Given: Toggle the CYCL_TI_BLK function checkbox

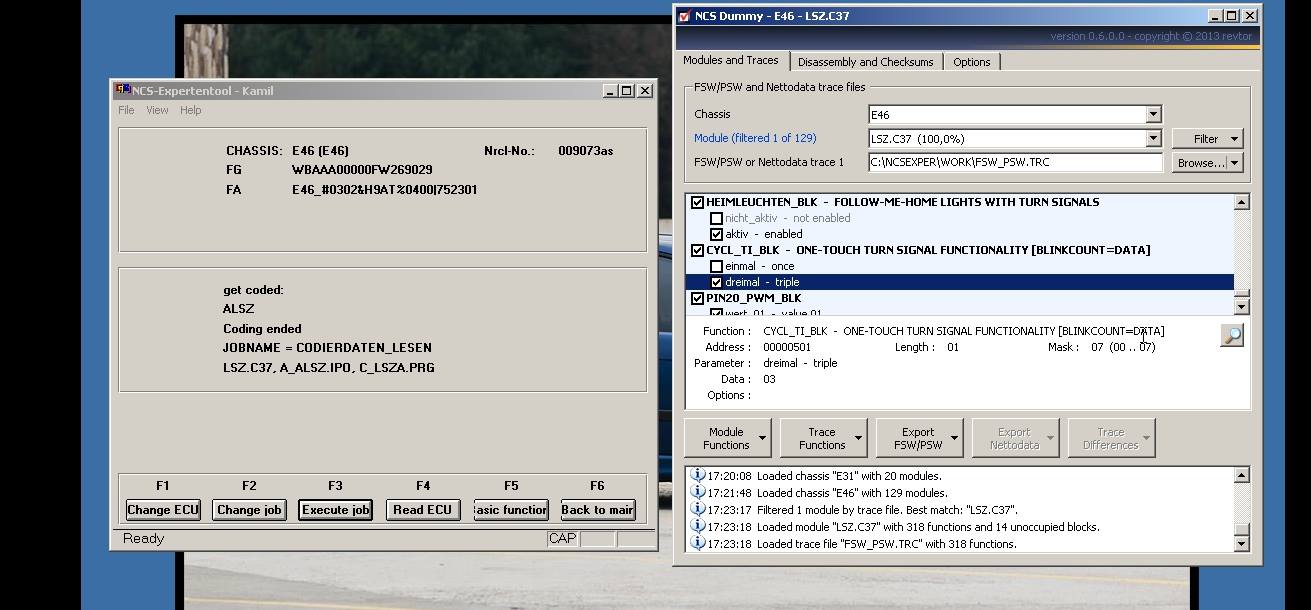Looking at the screenshot, I should (697, 250).
